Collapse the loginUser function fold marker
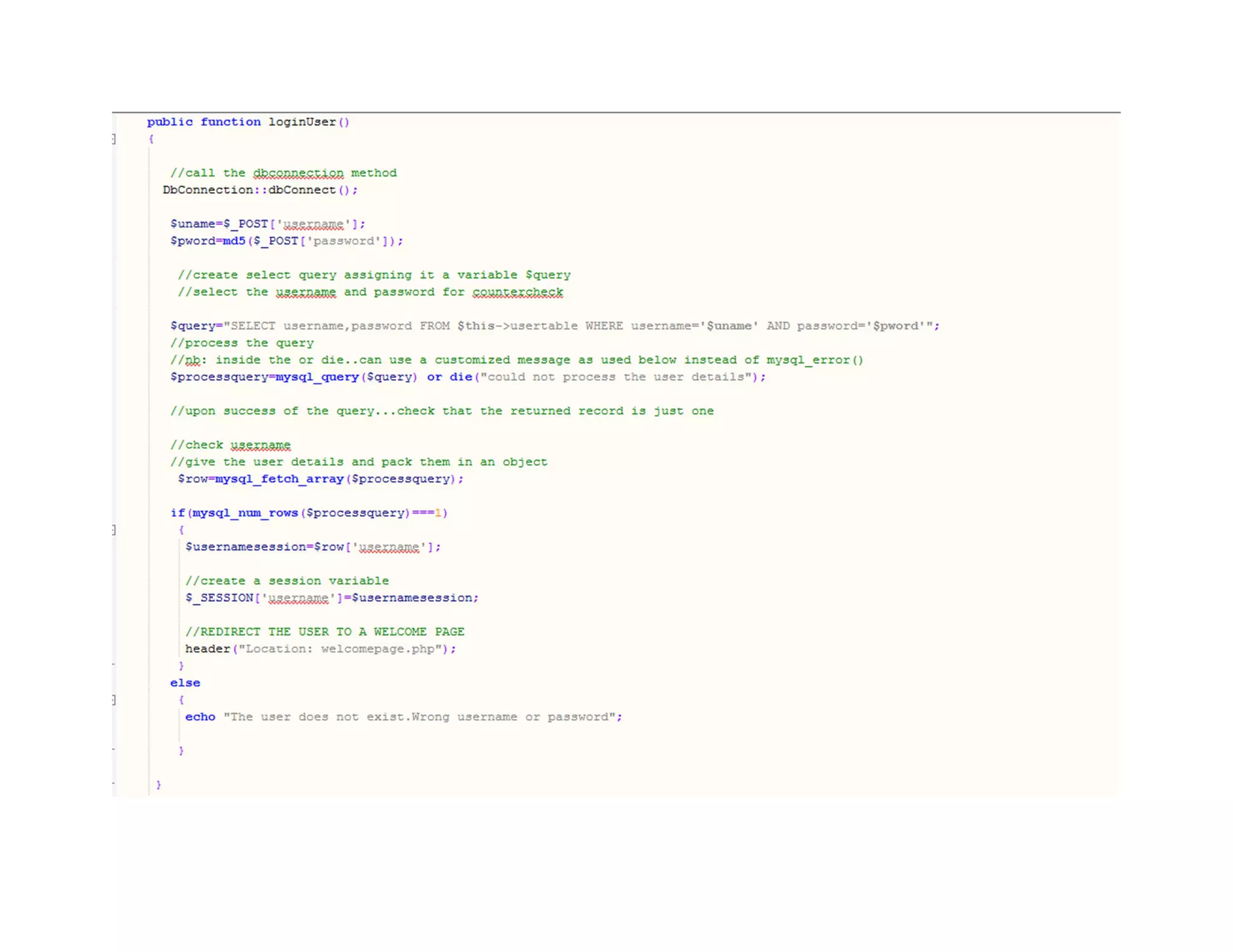Screen dimensions: 1233x952 [114, 139]
